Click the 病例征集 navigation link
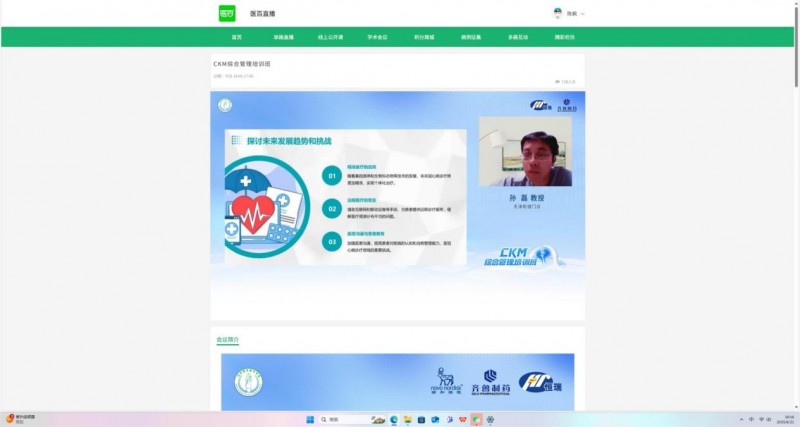Screen dimensions: 800x427 pos(471,37)
